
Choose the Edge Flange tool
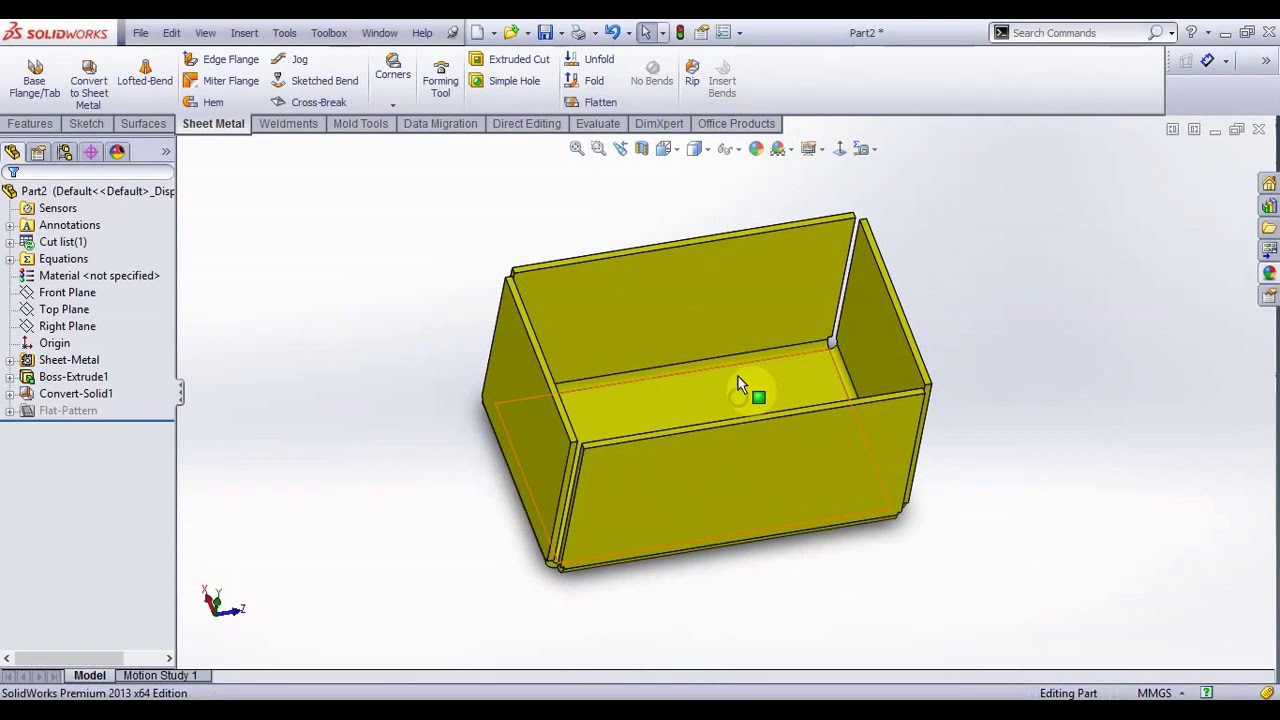pos(221,59)
